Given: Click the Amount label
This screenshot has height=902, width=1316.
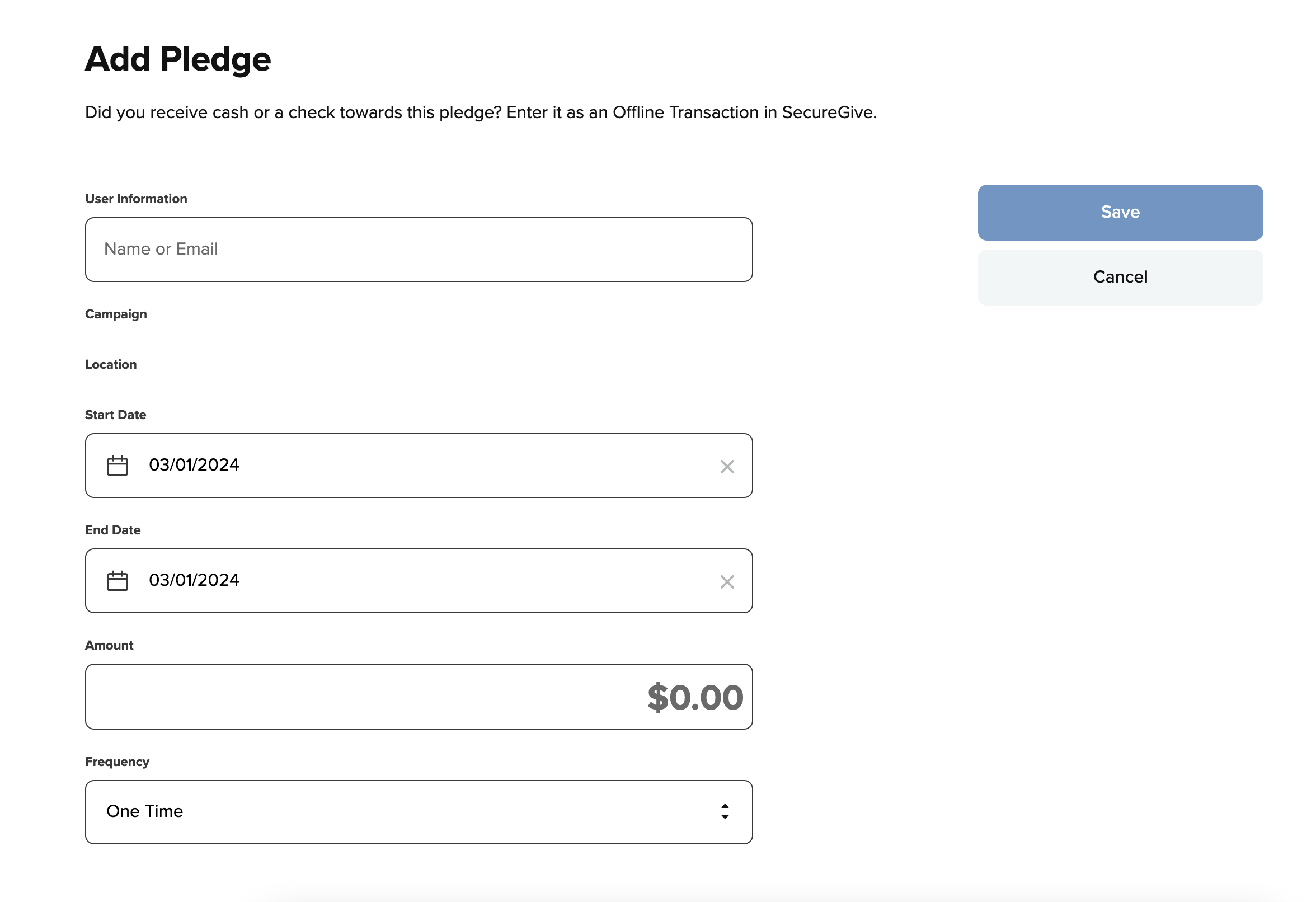Looking at the screenshot, I should [109, 646].
